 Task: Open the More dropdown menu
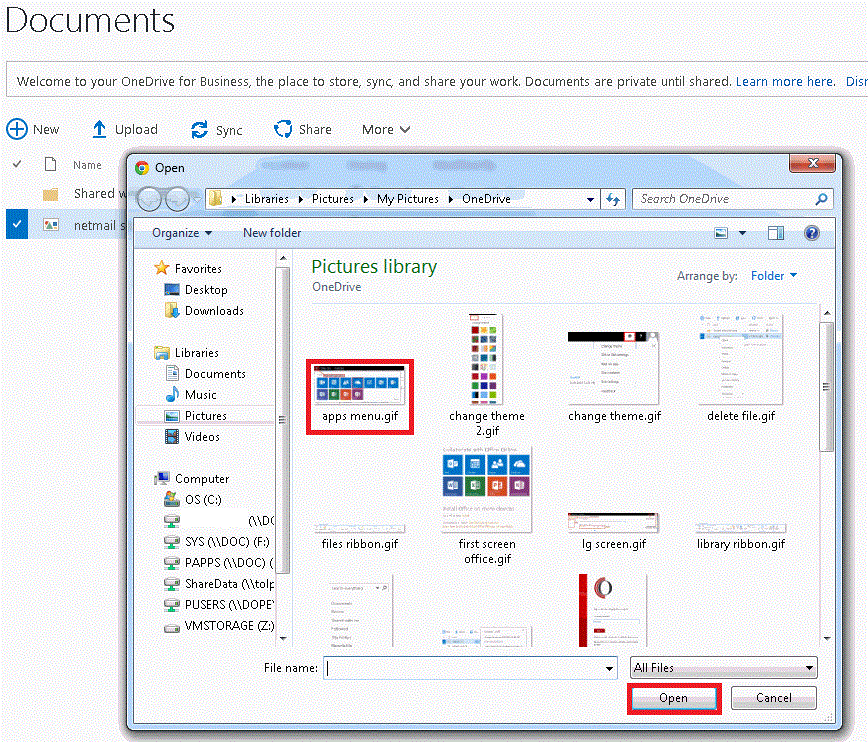tap(386, 130)
